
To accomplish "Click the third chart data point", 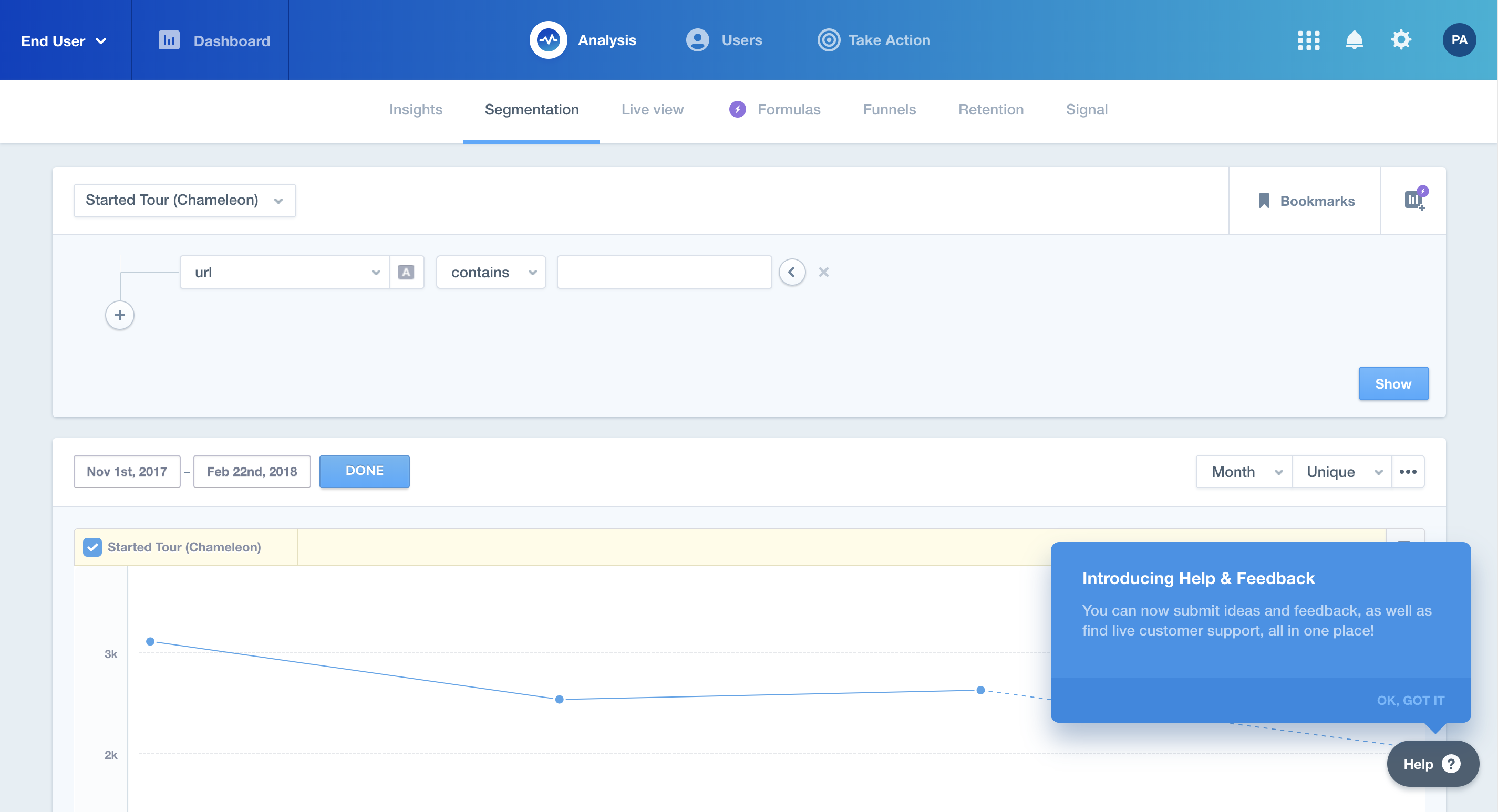I will (x=980, y=690).
